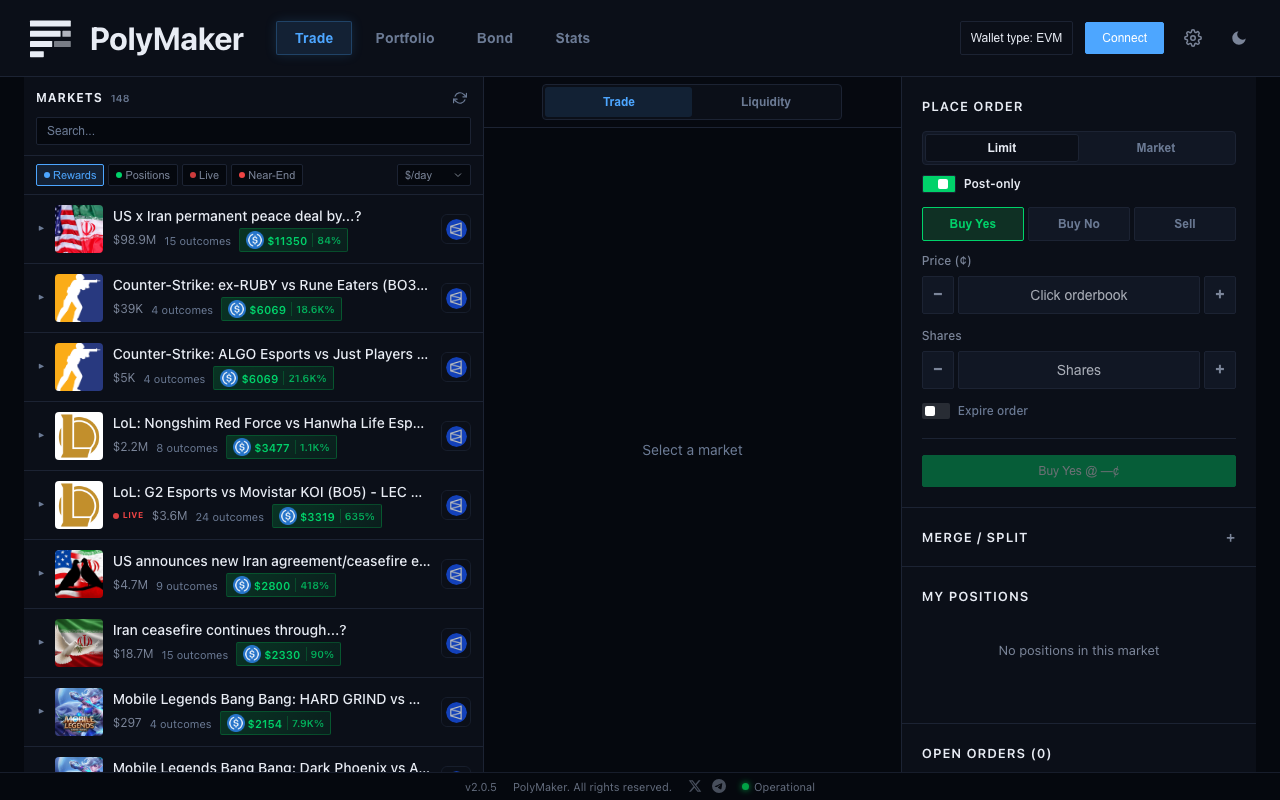Expand G2 Esports vs Movistar KOI row

pos(41,504)
